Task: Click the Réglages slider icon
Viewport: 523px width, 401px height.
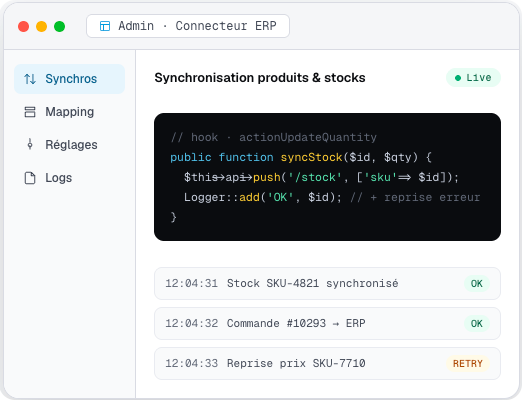Action: click(30, 144)
